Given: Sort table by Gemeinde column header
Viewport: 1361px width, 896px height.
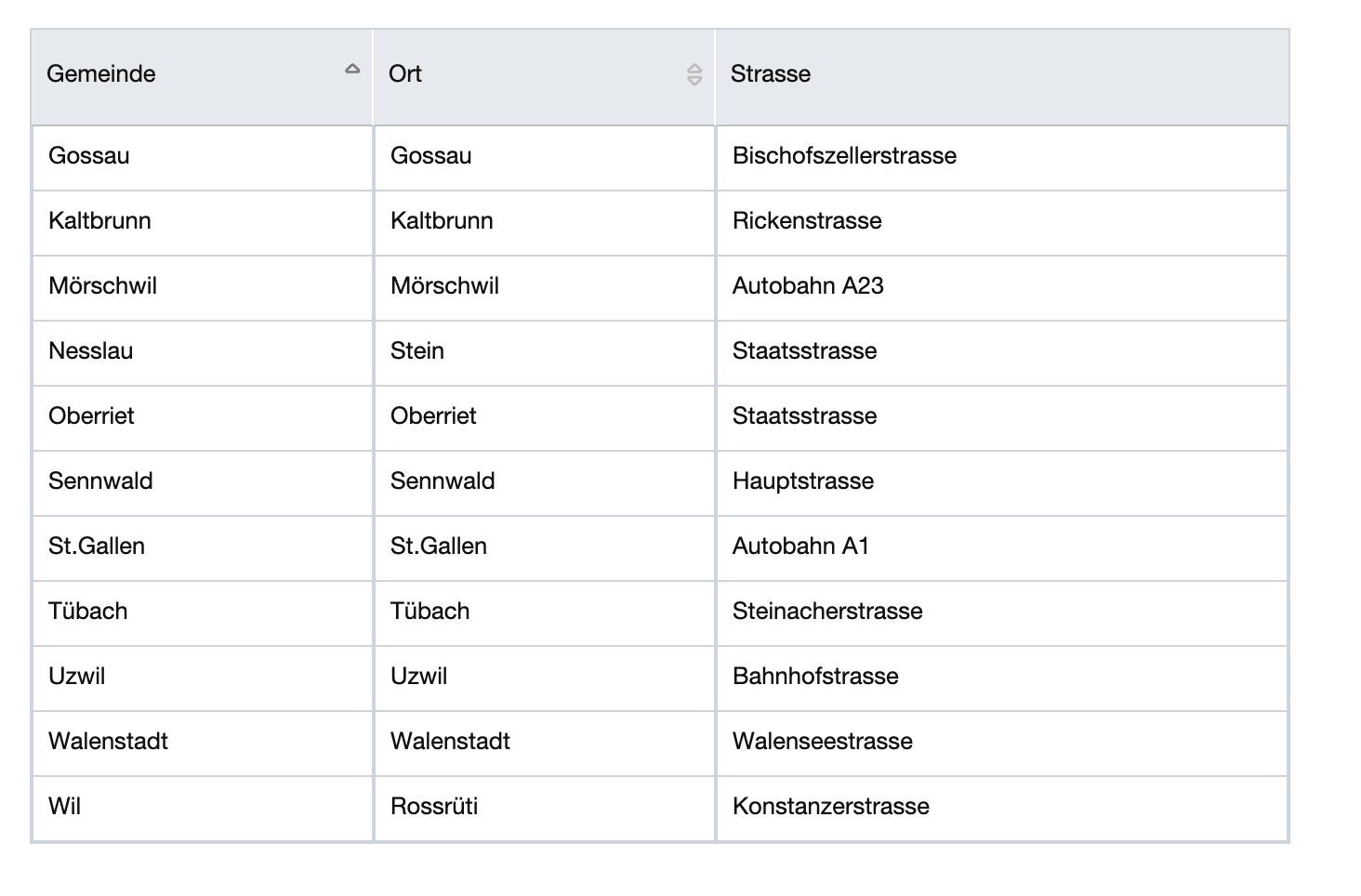Looking at the screenshot, I should [x=101, y=74].
